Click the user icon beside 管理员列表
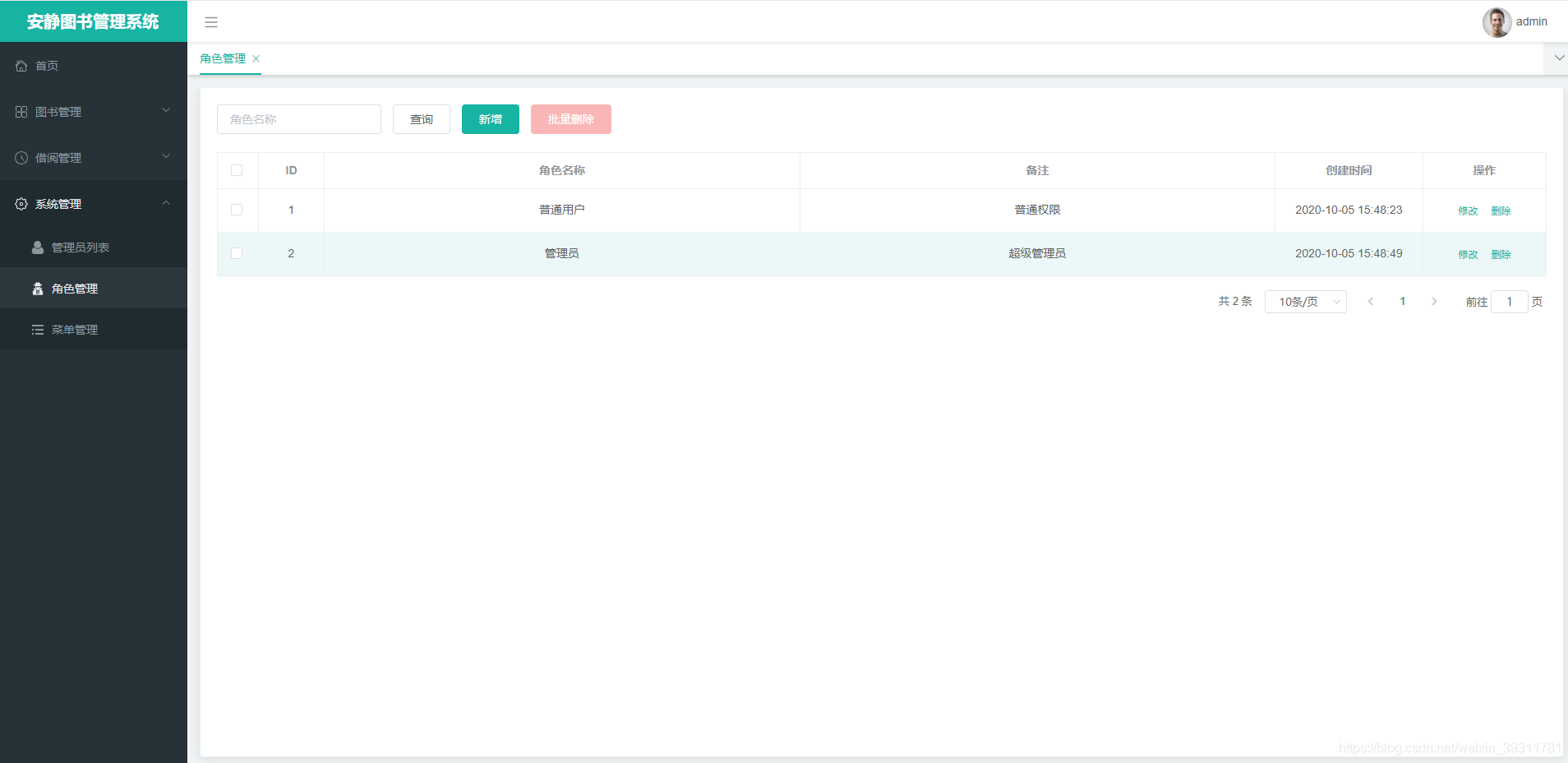The height and width of the screenshot is (763, 1568). coord(38,247)
